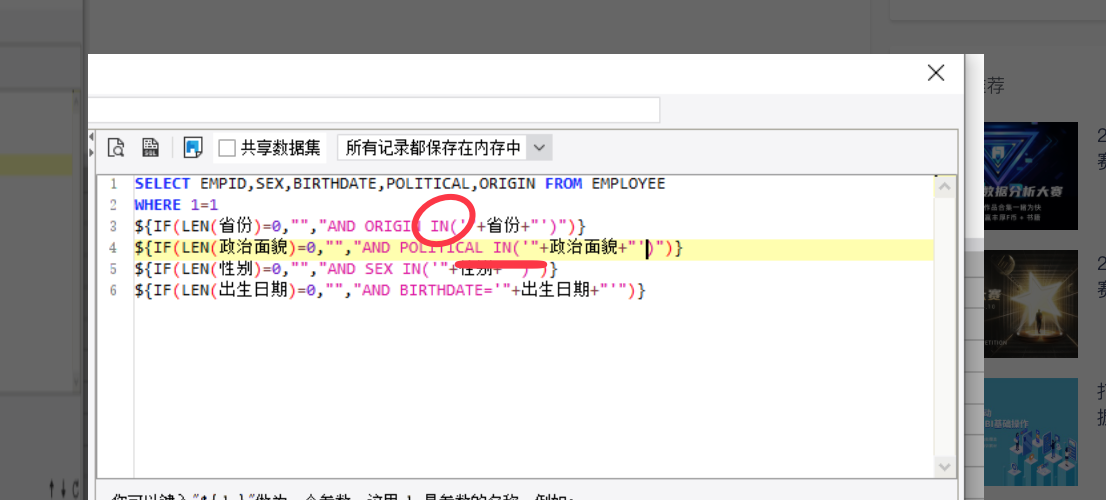Open the BI基础操作 thumbnail in background page
Image resolution: width=1106 pixels, height=500 pixels.
click(x=1031, y=432)
